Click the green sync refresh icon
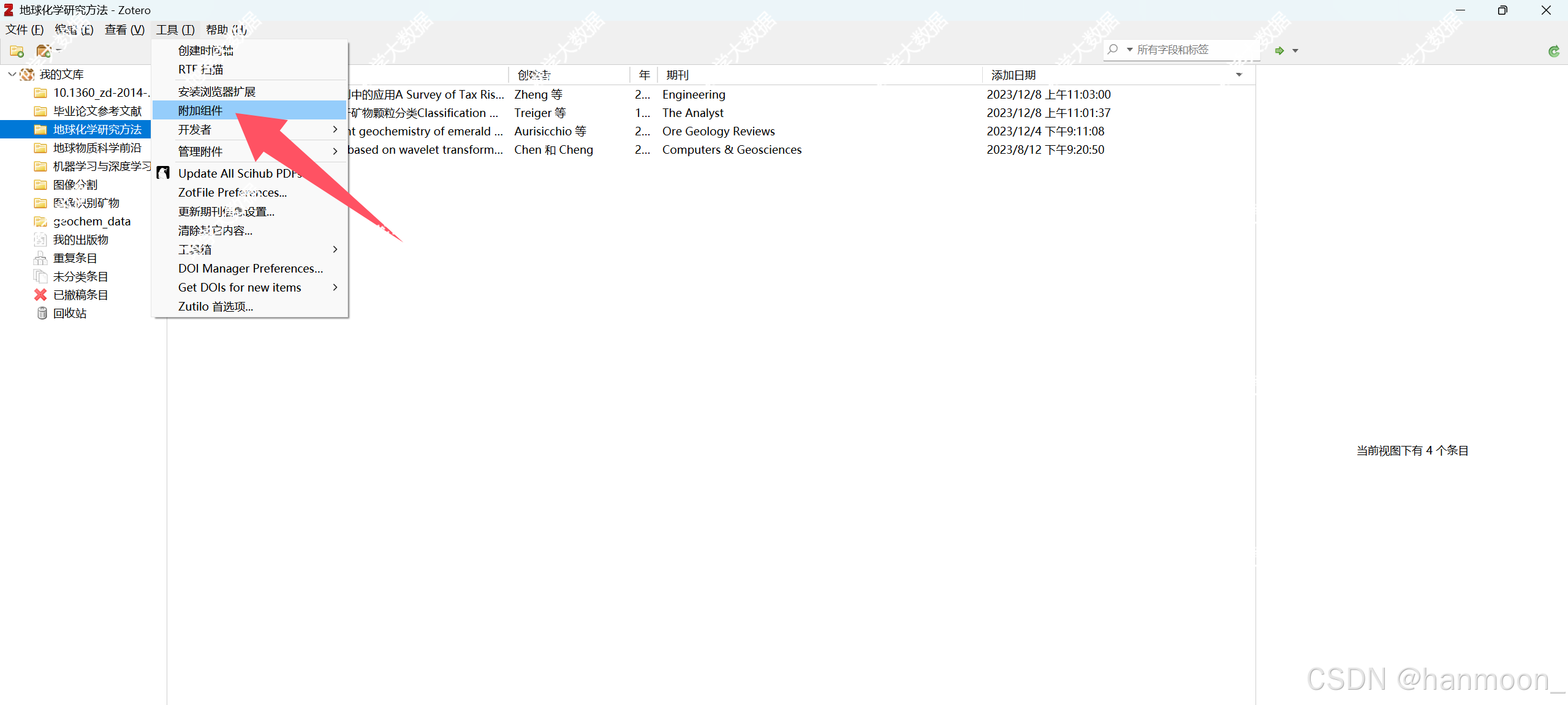Screen dimensions: 1568x705 click(x=1553, y=51)
